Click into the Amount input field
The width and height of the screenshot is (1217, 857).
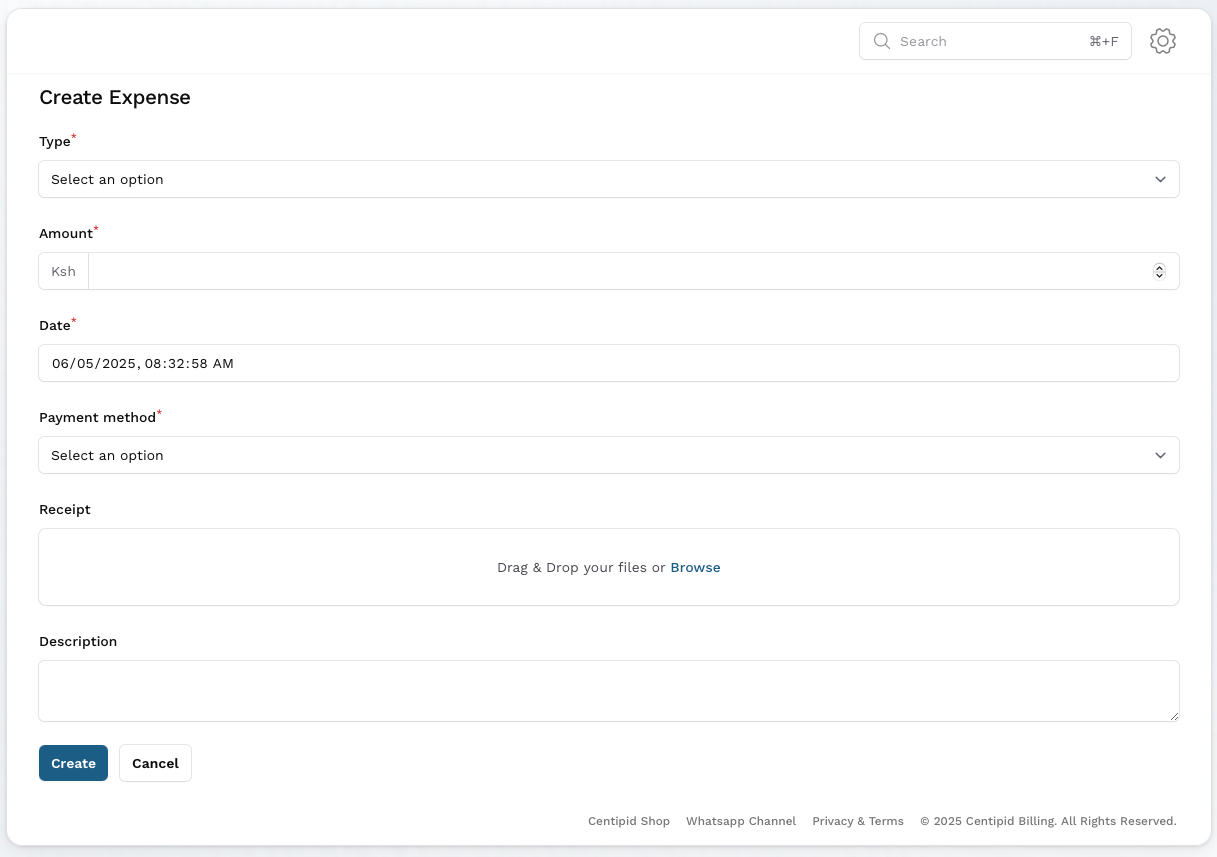tap(620, 271)
